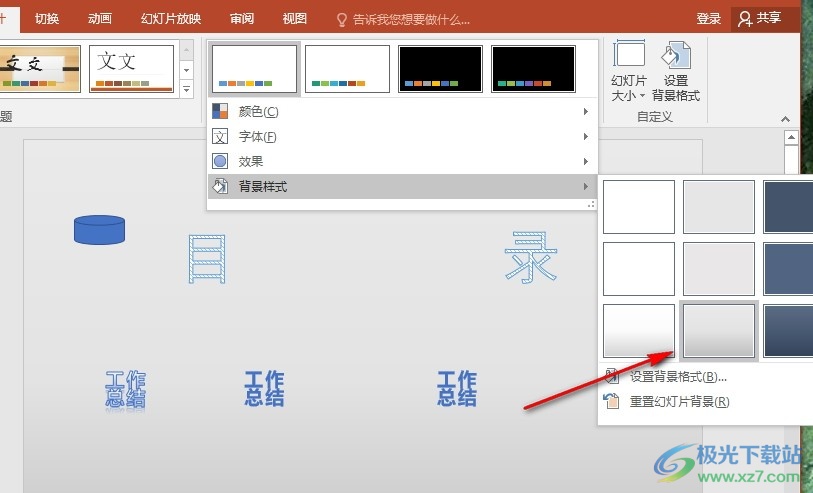This screenshot has width=813, height=493.
Task: Click the 重置幻灯片背景 icon
Action: click(x=612, y=401)
